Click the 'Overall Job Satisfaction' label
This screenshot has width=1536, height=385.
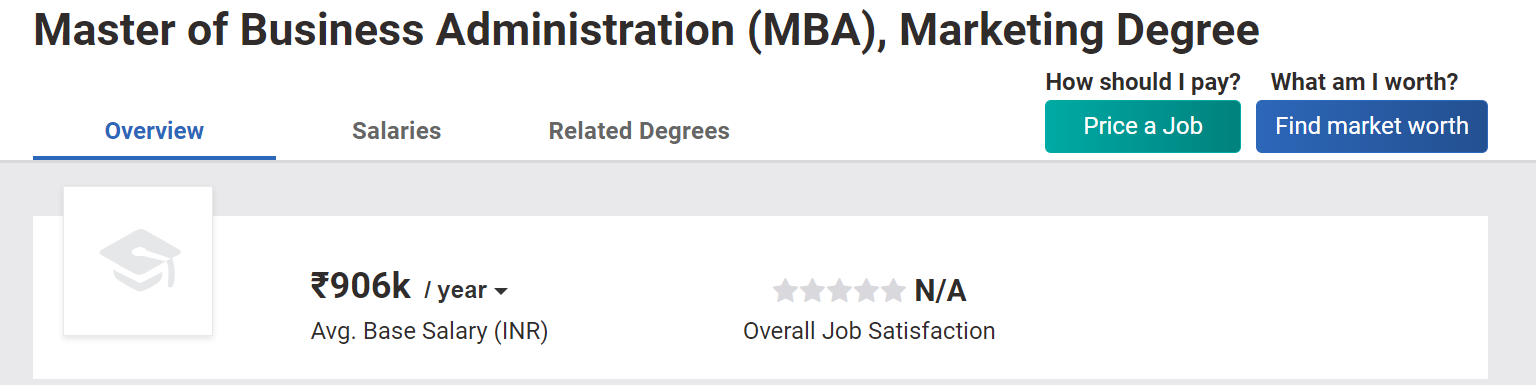pos(869,331)
